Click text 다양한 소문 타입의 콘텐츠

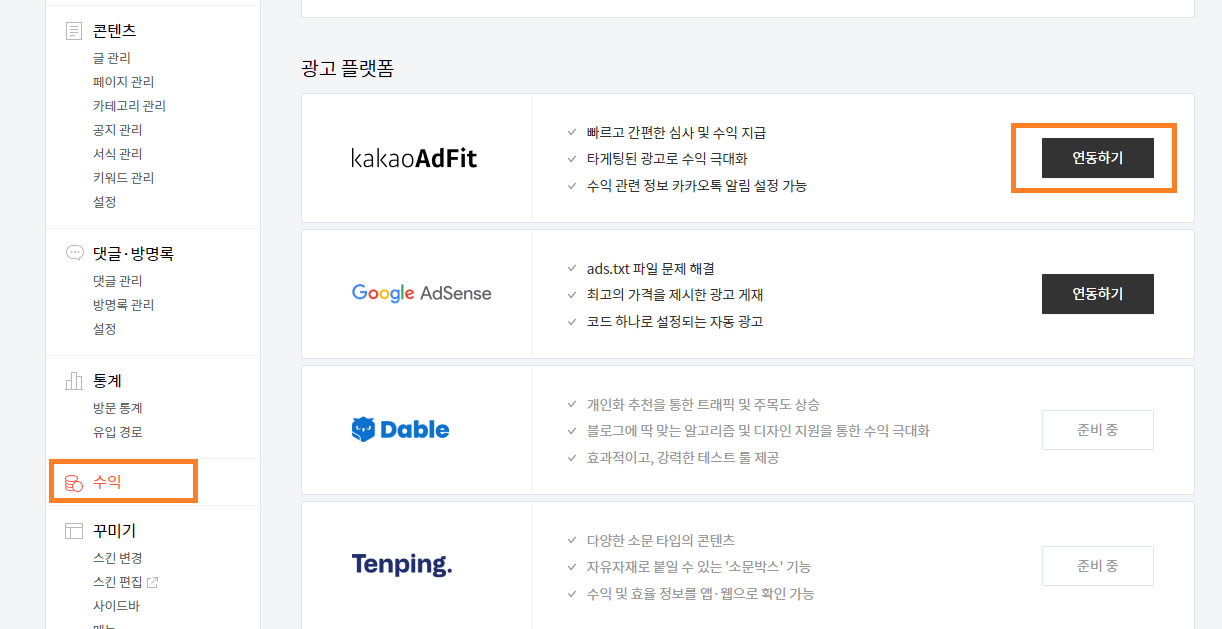661,541
